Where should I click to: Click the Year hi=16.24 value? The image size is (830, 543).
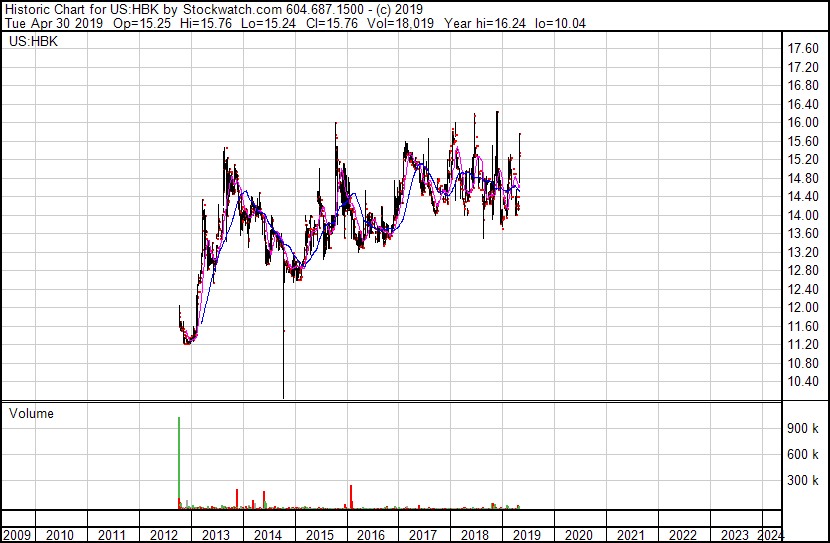click(485, 23)
